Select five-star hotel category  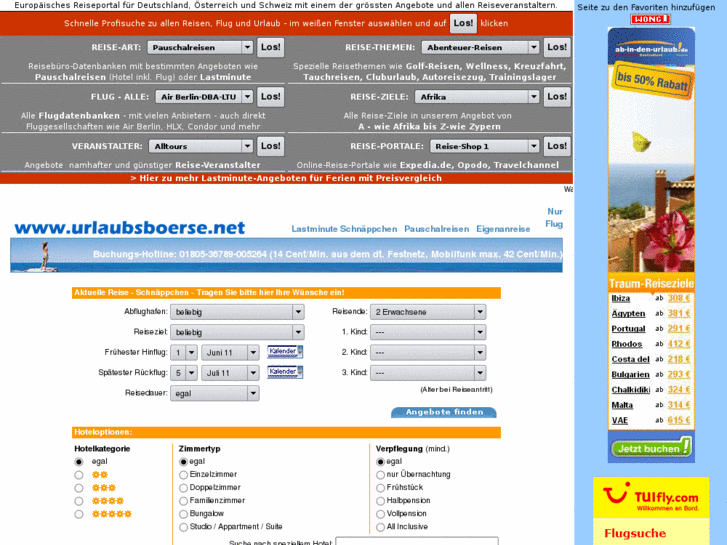pos(79,514)
